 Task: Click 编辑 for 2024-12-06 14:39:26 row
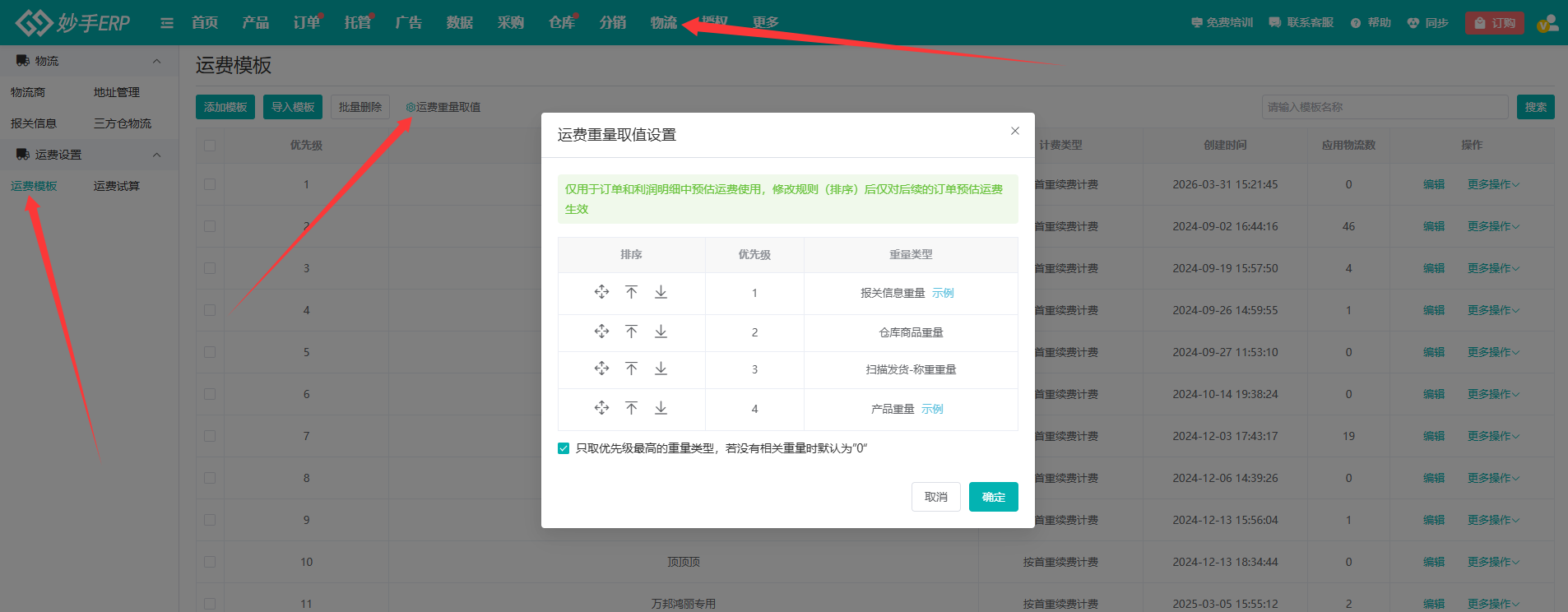pos(1434,478)
